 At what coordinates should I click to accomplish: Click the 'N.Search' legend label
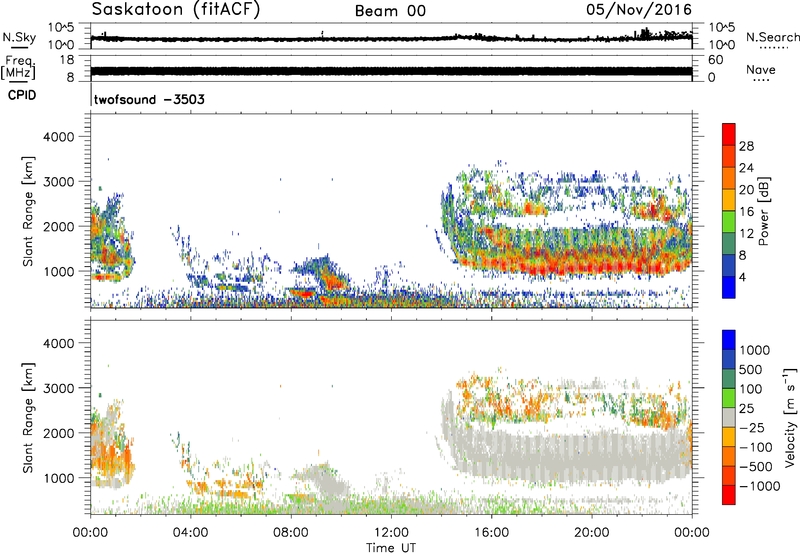point(772,37)
